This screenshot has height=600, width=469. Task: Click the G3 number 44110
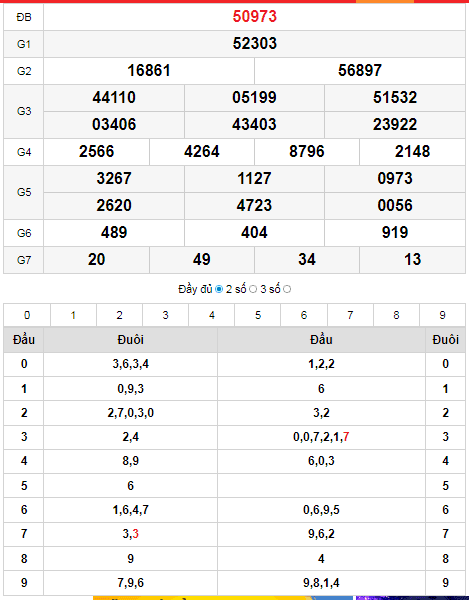(x=114, y=98)
